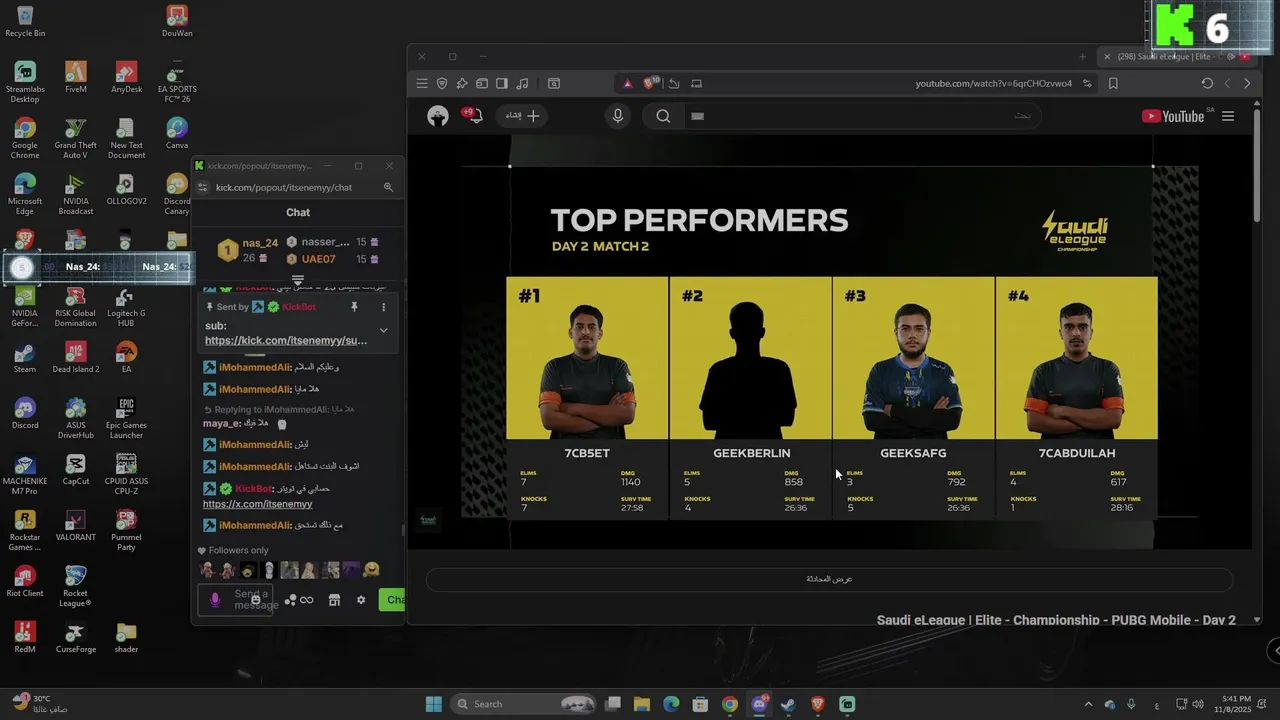Screen dimensions: 1280x720
Task: Open the CurseForge desktop shortcut
Action: coord(76,637)
